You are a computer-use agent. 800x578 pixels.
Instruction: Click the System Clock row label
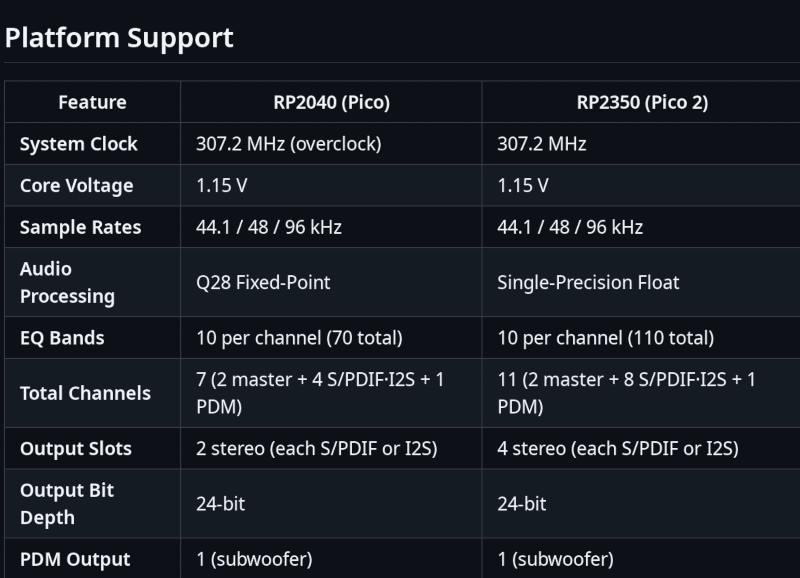click(79, 144)
